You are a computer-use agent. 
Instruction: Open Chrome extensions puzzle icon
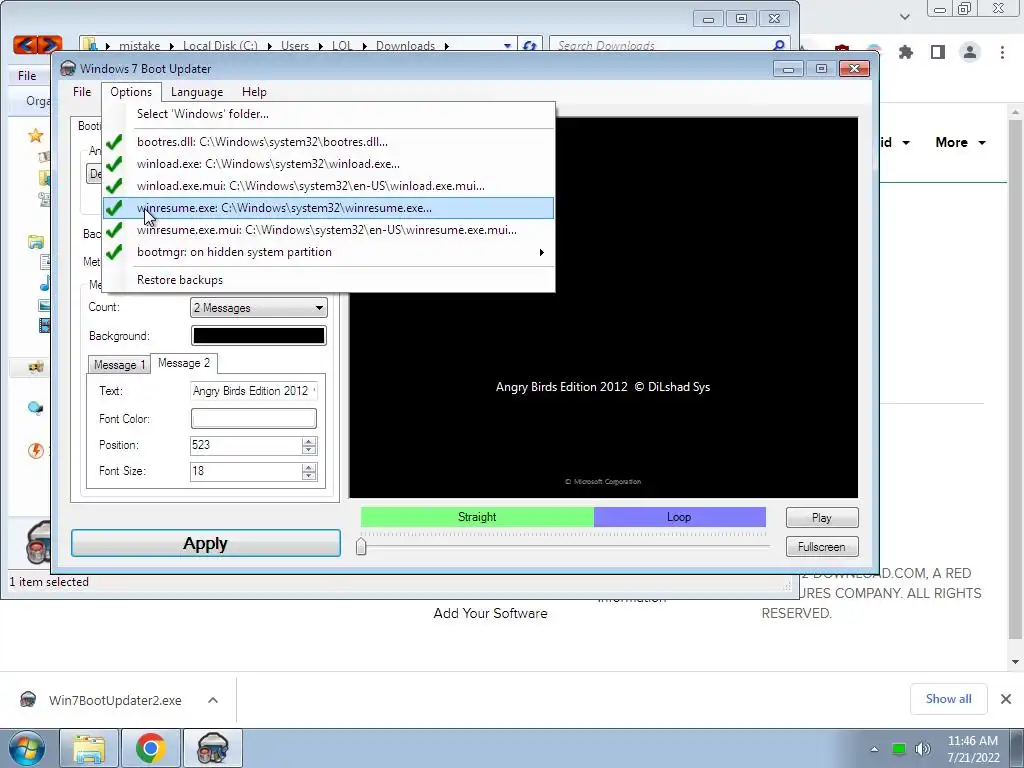pos(906,52)
